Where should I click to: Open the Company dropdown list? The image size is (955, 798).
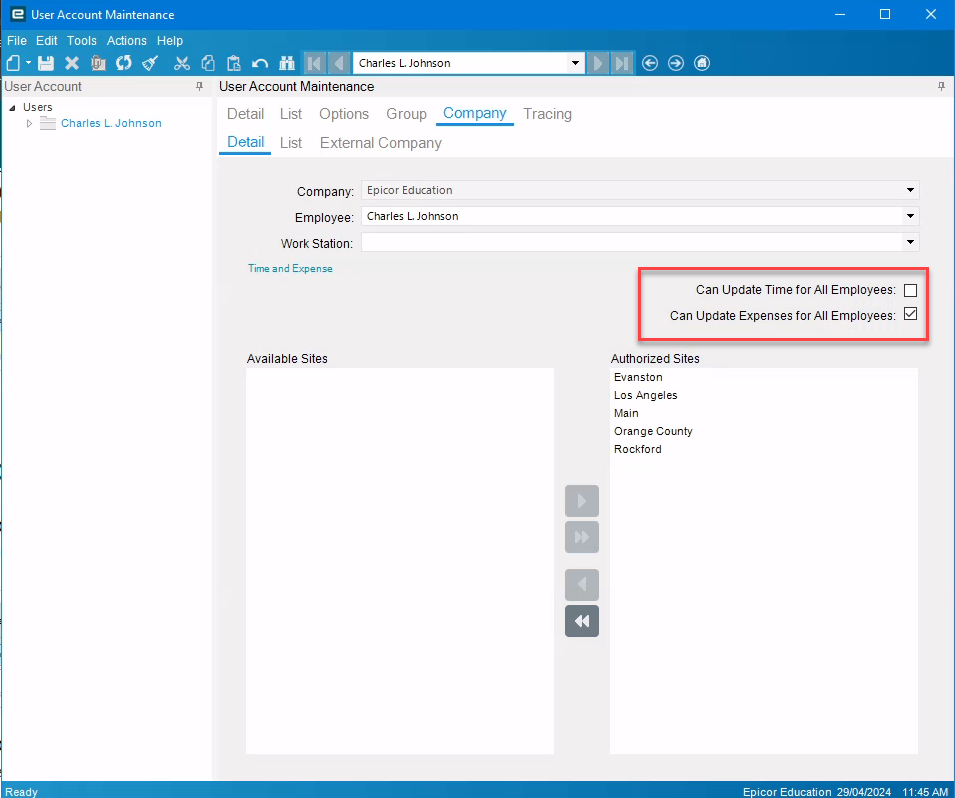(x=910, y=190)
